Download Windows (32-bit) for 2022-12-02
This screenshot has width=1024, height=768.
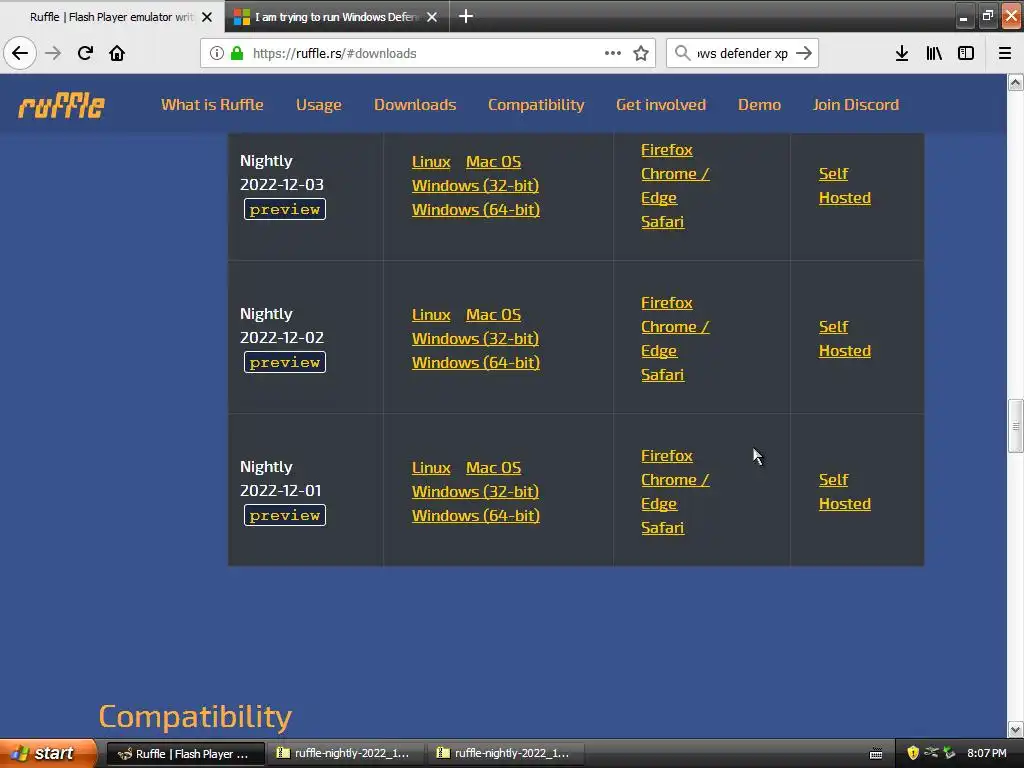click(475, 338)
